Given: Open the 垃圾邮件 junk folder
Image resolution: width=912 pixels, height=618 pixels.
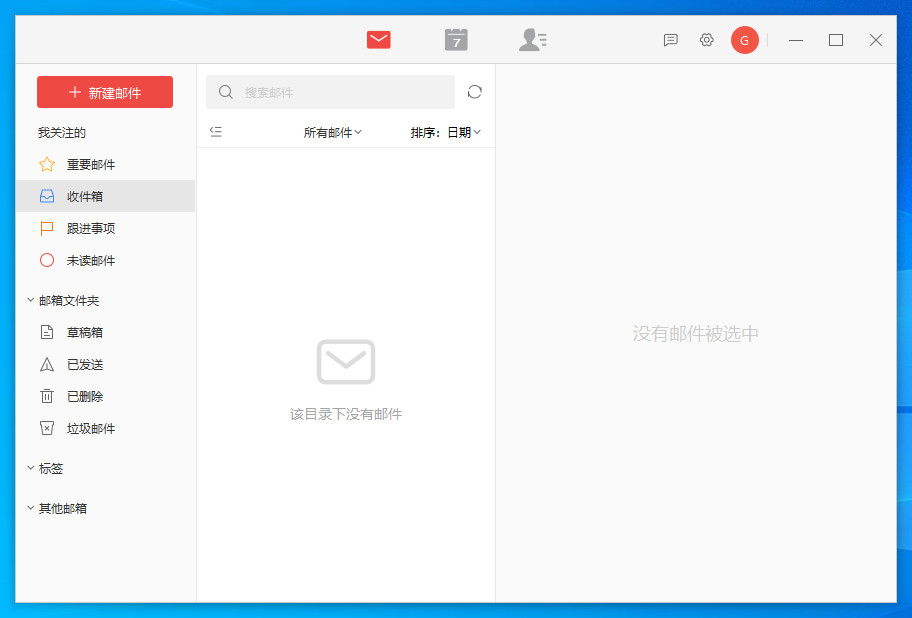Looking at the screenshot, I should click(x=105, y=428).
